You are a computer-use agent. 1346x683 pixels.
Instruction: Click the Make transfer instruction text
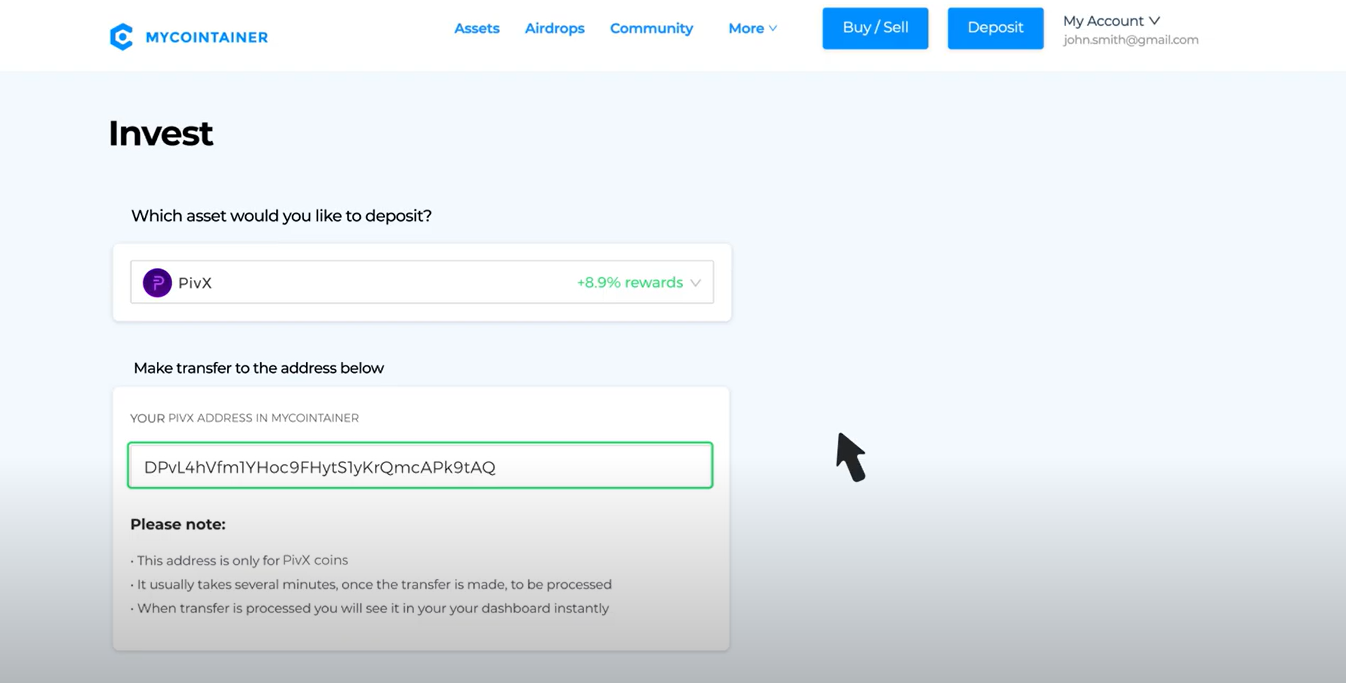tap(258, 368)
